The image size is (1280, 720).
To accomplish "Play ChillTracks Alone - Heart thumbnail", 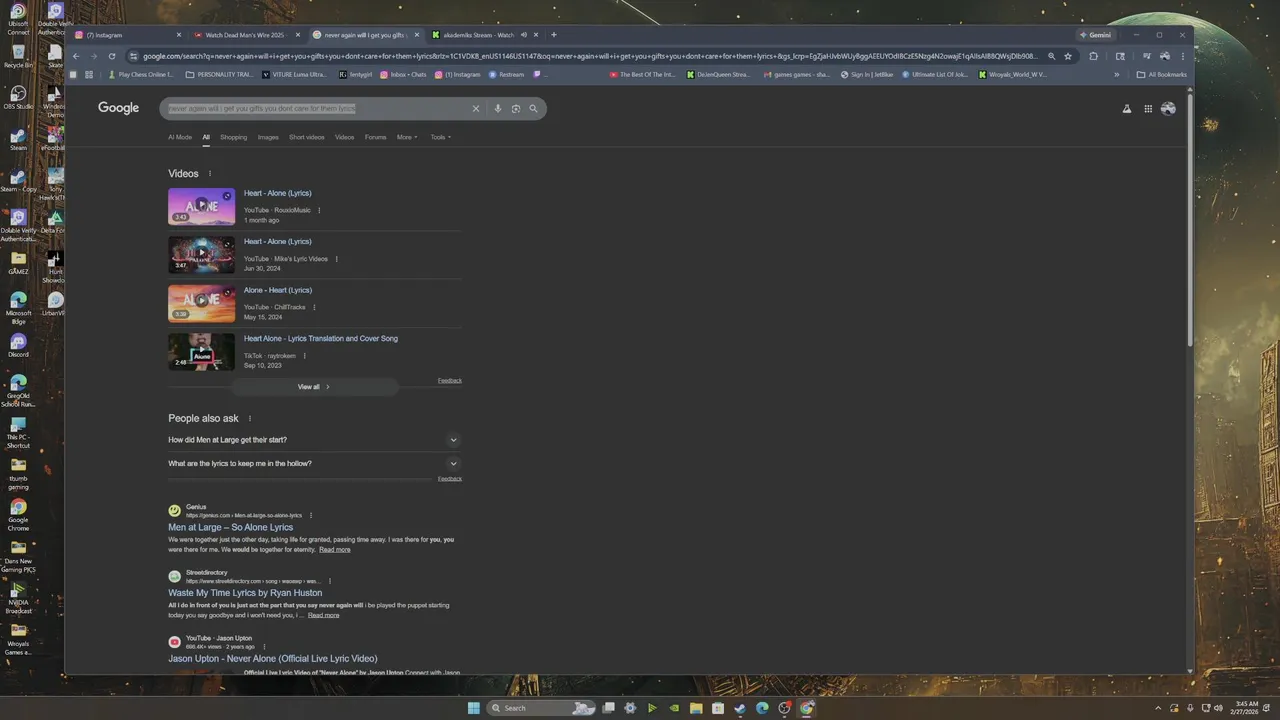I will pos(201,303).
